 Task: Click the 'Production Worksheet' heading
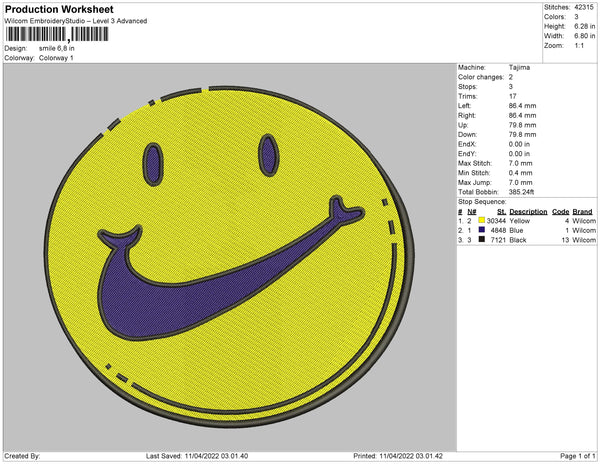tap(59, 10)
